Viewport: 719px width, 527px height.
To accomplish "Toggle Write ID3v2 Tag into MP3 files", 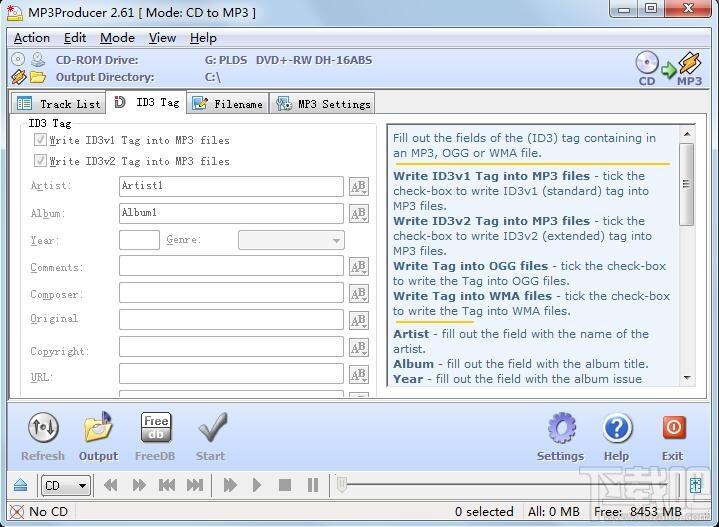I will 40,161.
